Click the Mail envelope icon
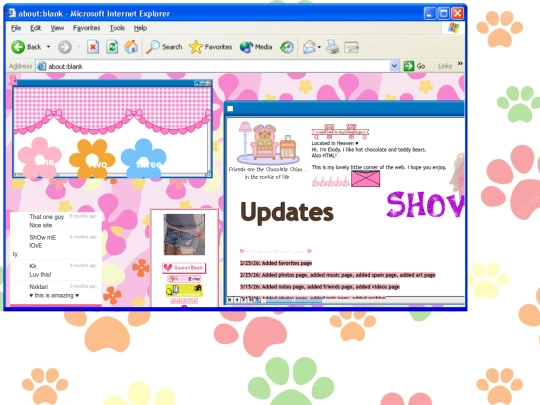The width and height of the screenshot is (540, 405). pos(309,47)
